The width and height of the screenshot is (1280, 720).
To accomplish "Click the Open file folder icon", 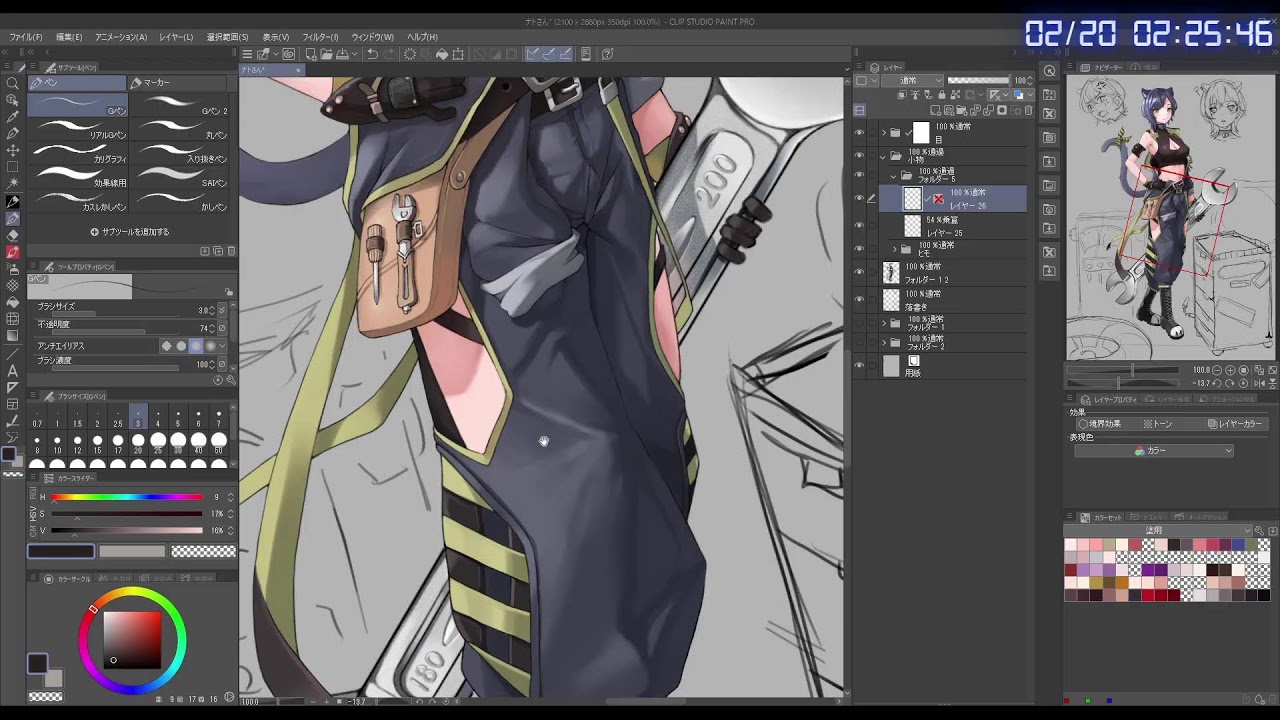I will 326,54.
